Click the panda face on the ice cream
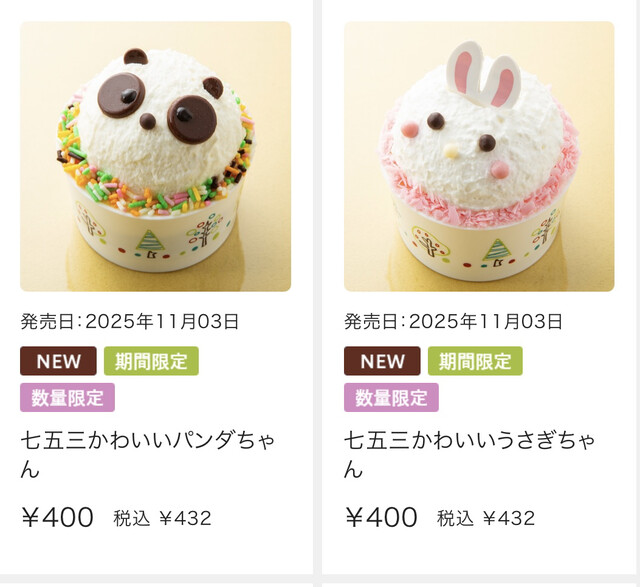 pyautogui.click(x=161, y=120)
